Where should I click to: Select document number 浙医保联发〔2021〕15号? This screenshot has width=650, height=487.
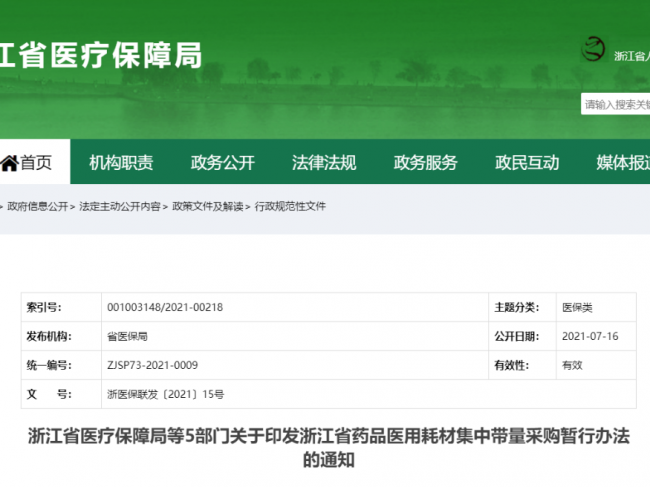pyautogui.click(x=165, y=394)
